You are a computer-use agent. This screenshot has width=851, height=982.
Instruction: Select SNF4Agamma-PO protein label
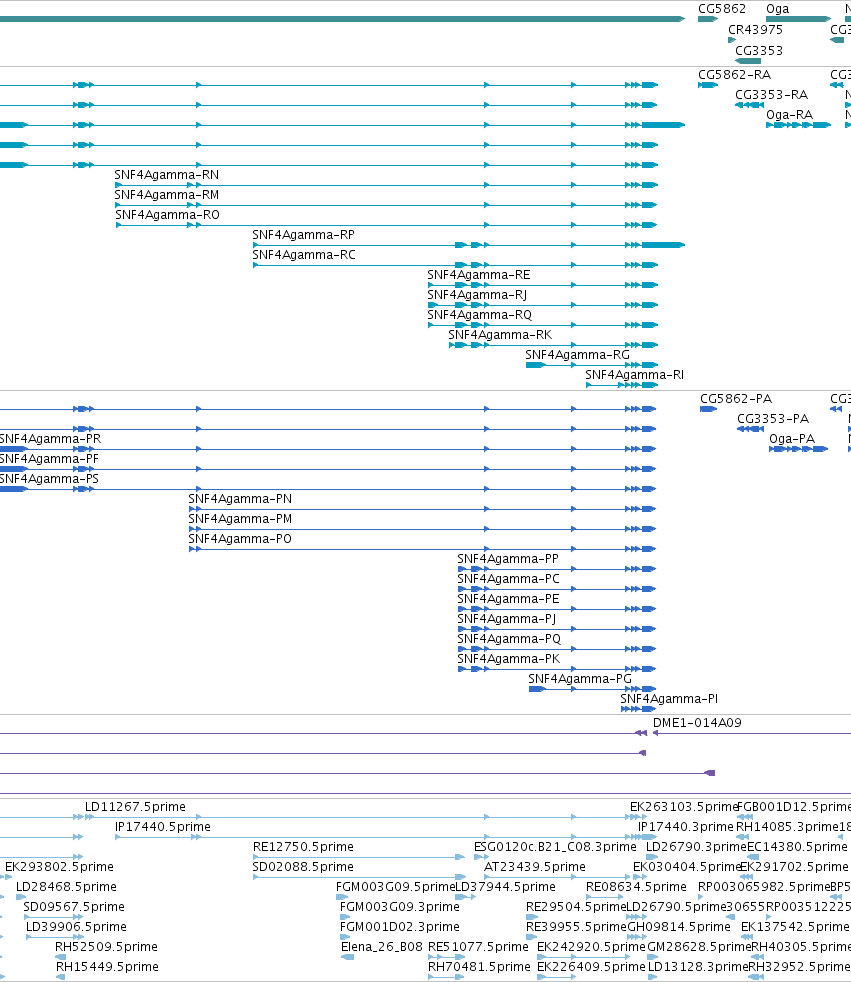240,539
